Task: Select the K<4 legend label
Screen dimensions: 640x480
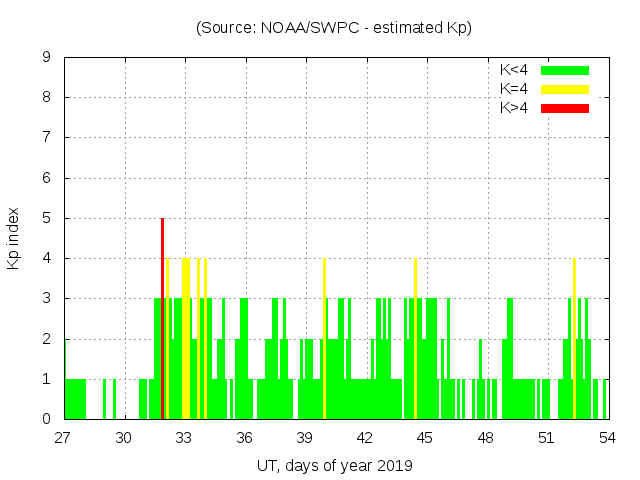Action: pos(515,70)
